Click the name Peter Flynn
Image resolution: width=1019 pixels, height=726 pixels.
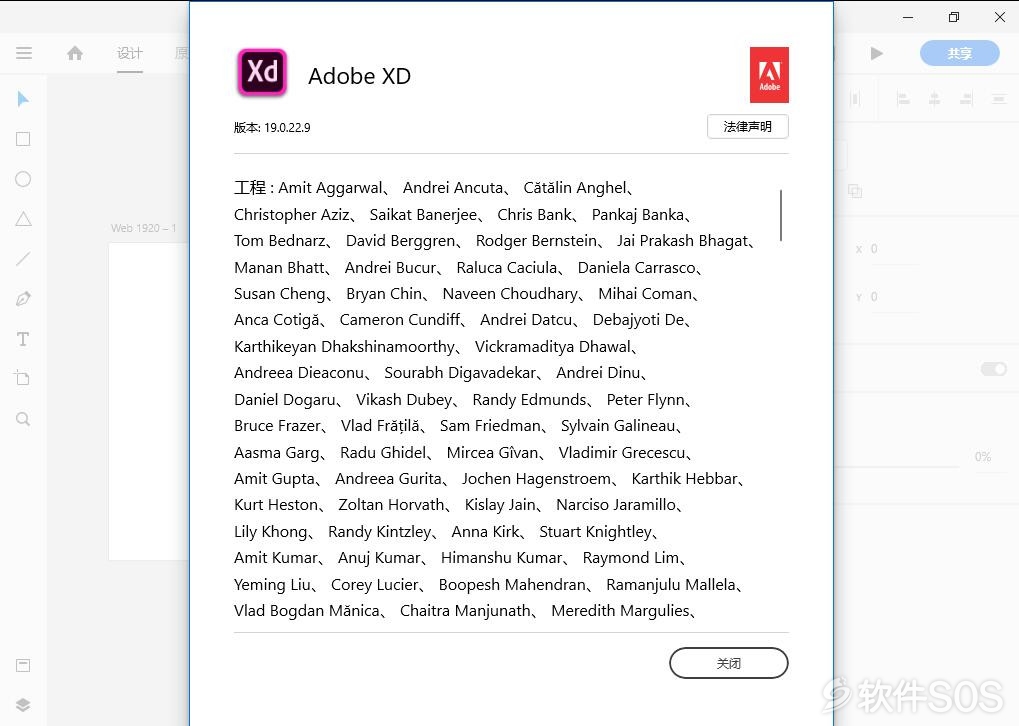click(x=645, y=400)
